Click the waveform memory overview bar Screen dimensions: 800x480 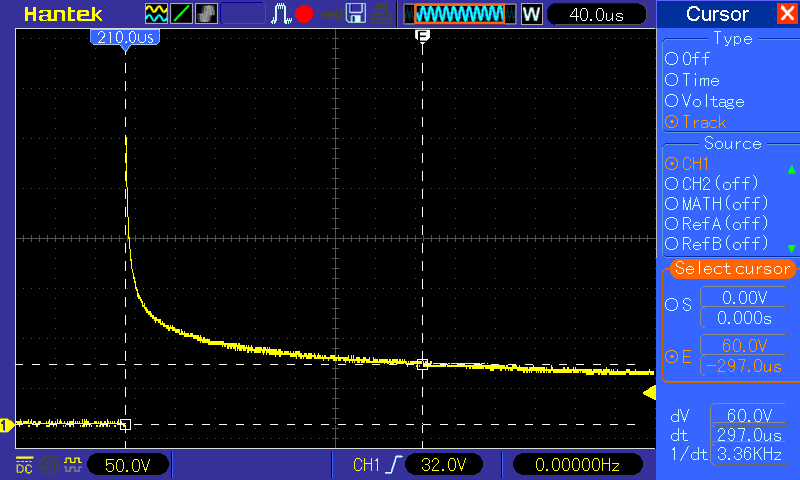pyautogui.click(x=459, y=14)
